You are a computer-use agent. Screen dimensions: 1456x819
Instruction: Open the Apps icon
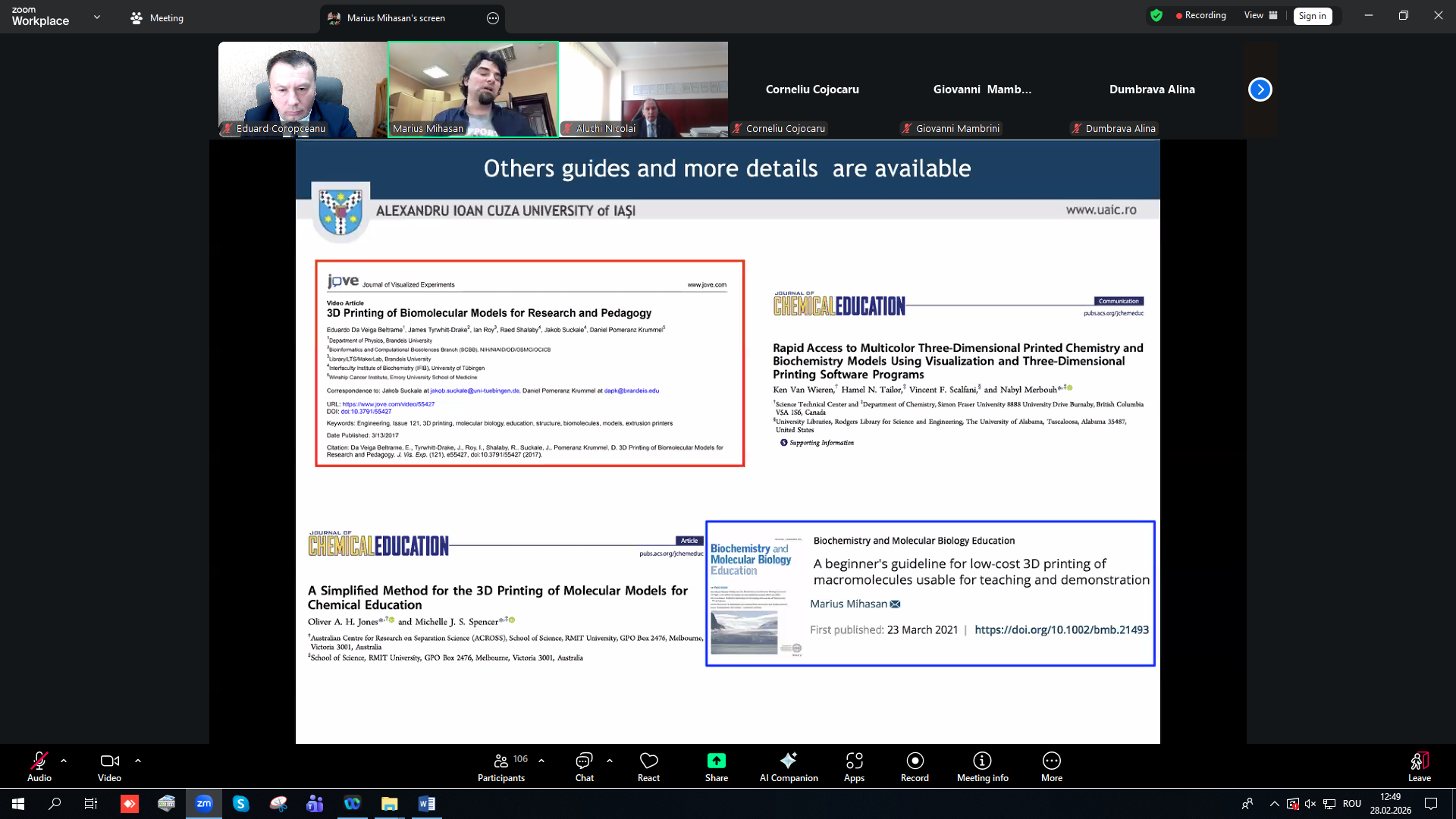(854, 761)
